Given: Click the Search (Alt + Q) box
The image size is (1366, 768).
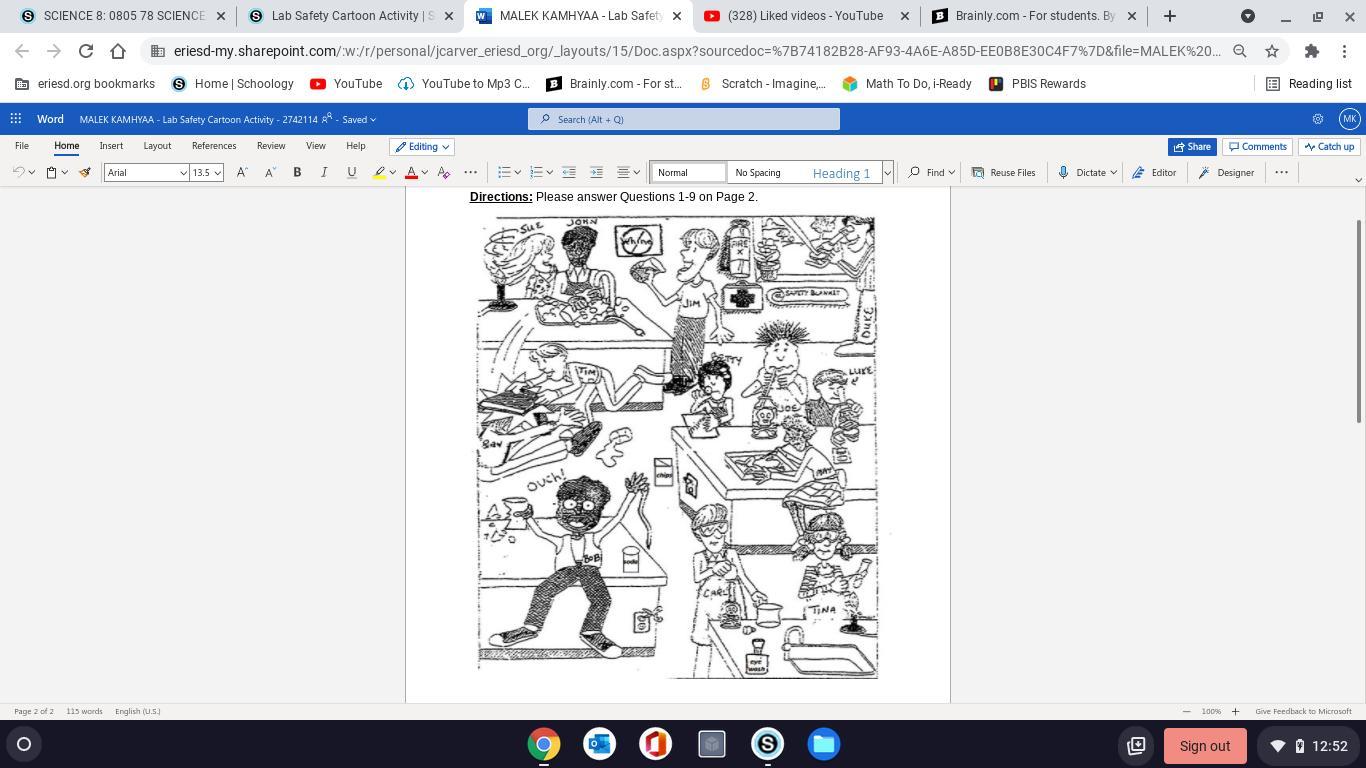Looking at the screenshot, I should coord(684,119).
